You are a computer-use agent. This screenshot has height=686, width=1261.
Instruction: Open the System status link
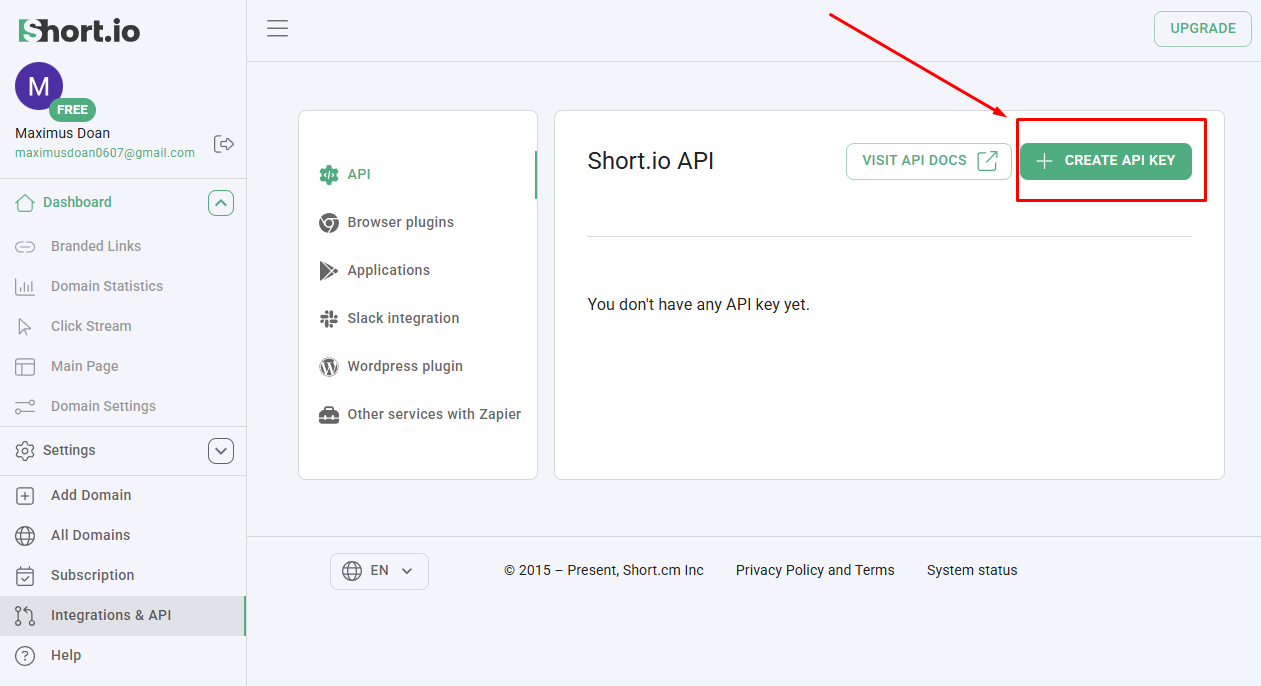pos(972,570)
